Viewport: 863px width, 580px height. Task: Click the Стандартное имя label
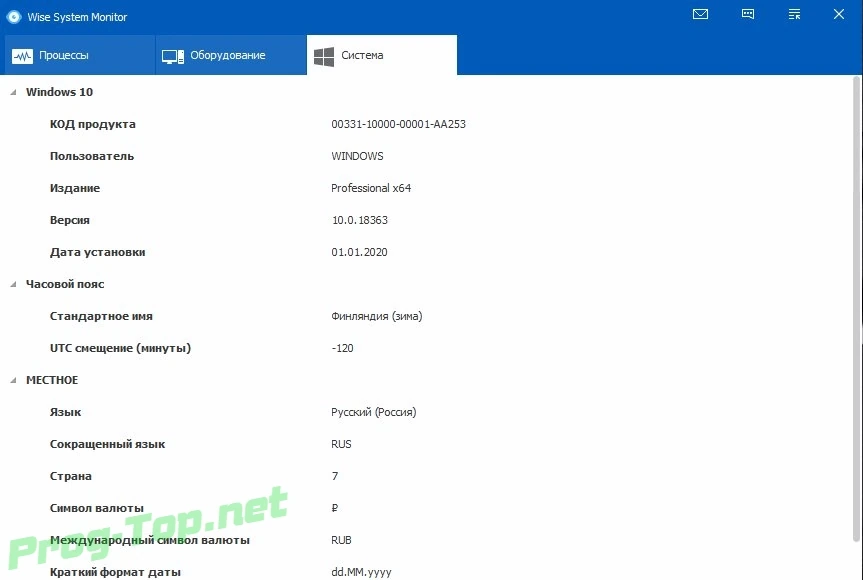point(101,316)
